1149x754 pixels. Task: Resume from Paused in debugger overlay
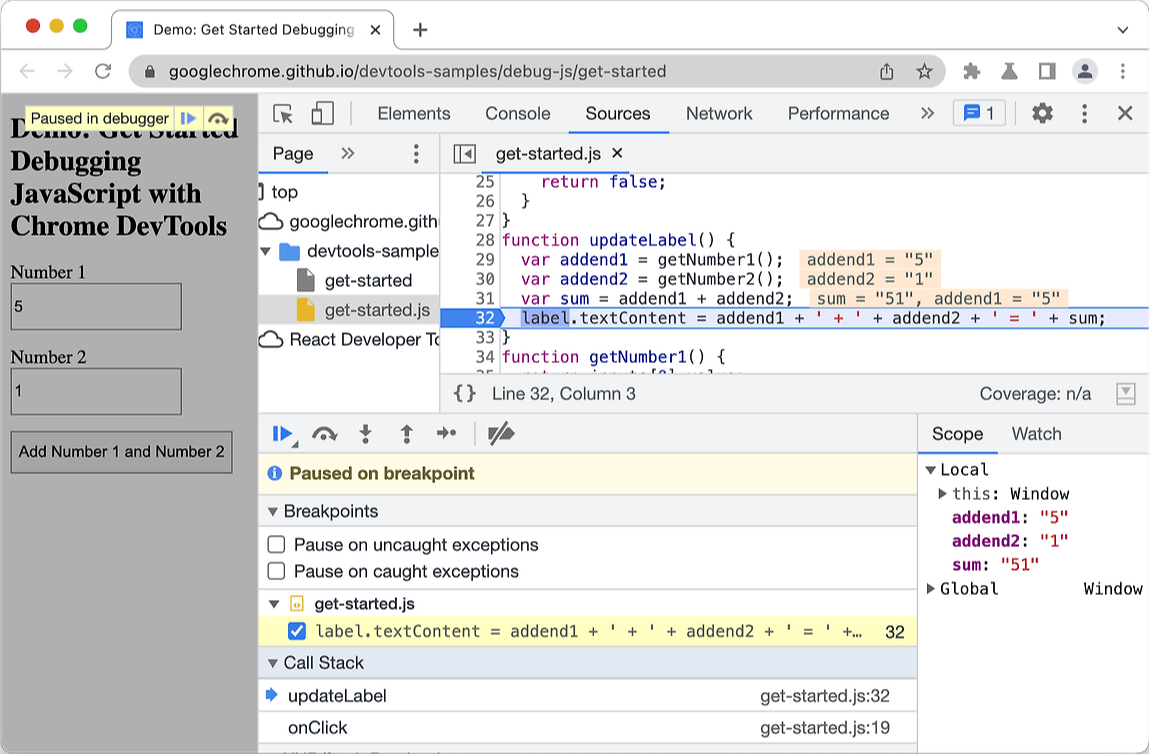[188, 118]
